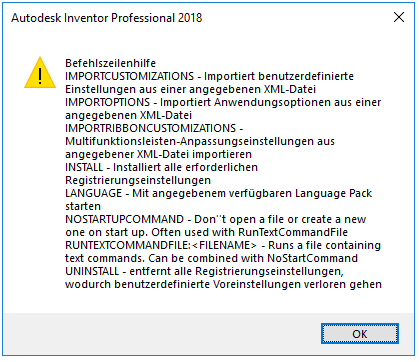
Task: Click the word starten below LANGUAGE
Action: [83, 206]
